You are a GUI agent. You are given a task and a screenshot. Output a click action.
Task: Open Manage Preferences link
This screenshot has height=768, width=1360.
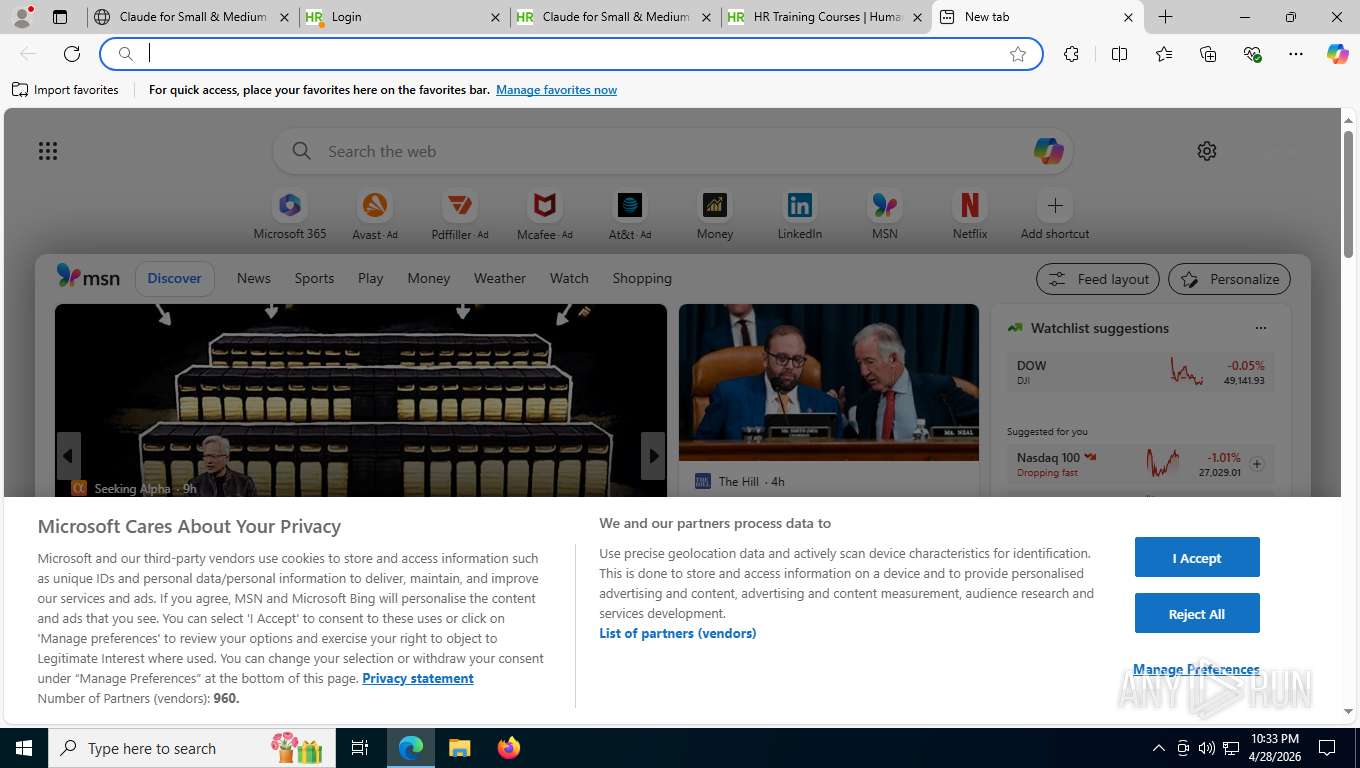1196,669
